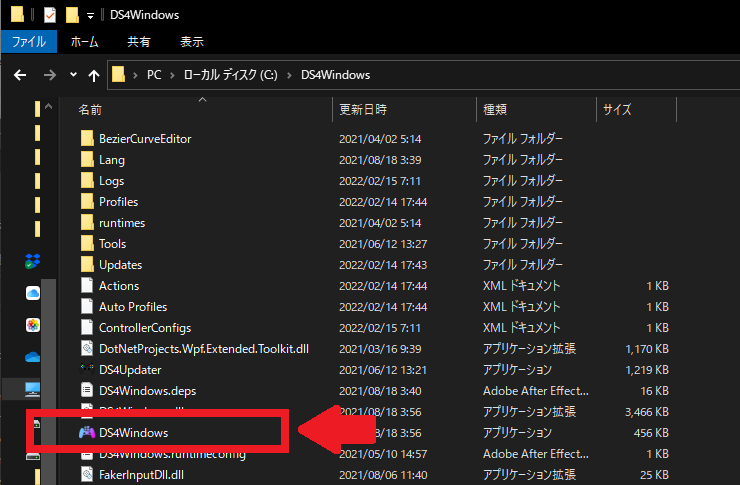
Task: Select the Actions XML file icon
Action: (87, 285)
